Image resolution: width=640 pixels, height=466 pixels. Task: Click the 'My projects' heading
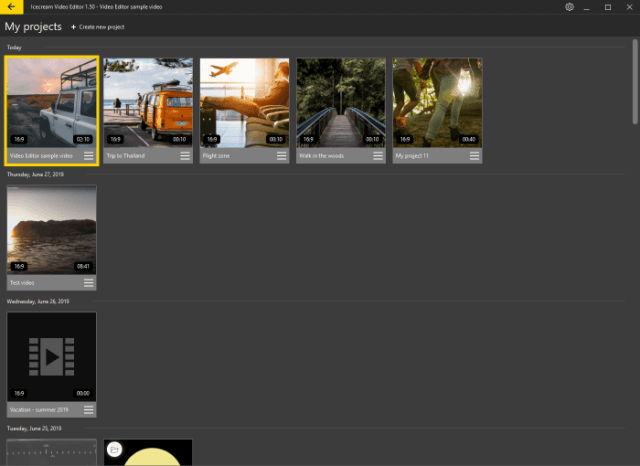[x=33, y=27]
